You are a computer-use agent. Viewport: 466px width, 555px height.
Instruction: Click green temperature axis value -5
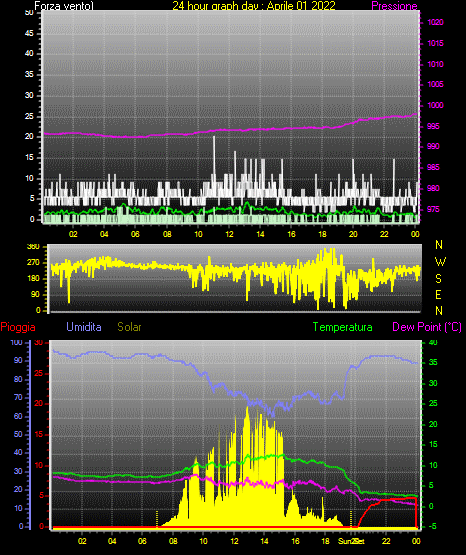click(x=432, y=527)
